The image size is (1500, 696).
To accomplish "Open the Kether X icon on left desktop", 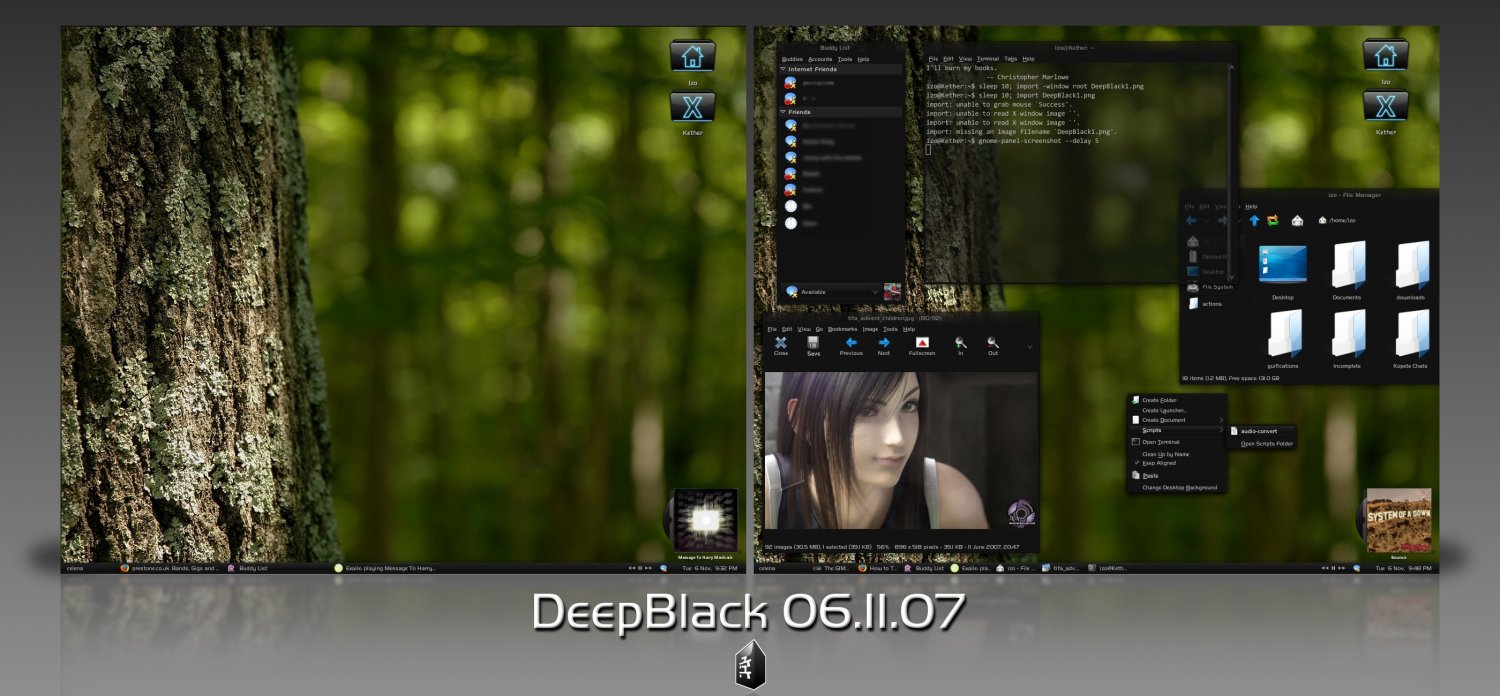I will 692,107.
